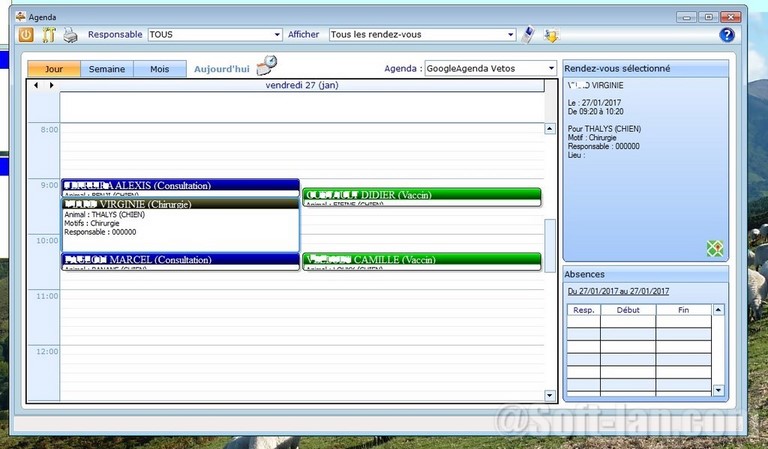Screen dimensions: 768x449
Task: Go to next day with right arrow
Action: point(51,86)
